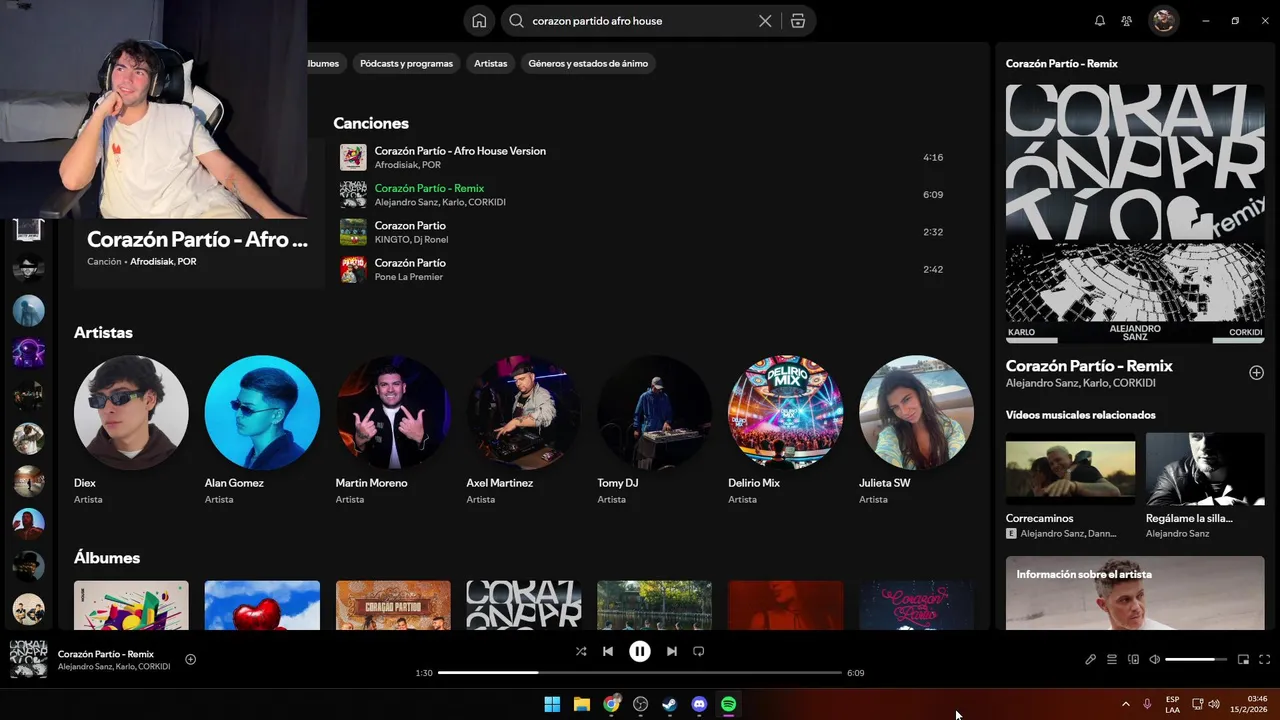
Task: Open the Coração Partido album cover
Action: click(393, 605)
